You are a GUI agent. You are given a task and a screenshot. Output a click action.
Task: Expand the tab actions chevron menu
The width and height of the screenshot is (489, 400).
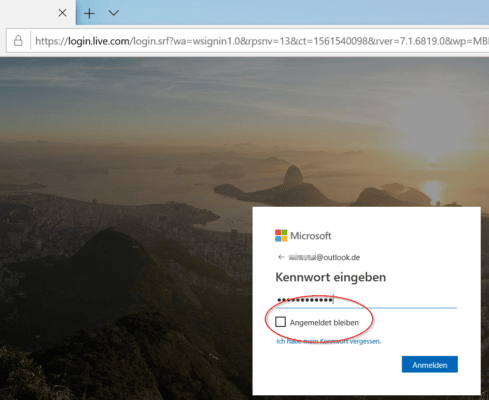point(114,13)
